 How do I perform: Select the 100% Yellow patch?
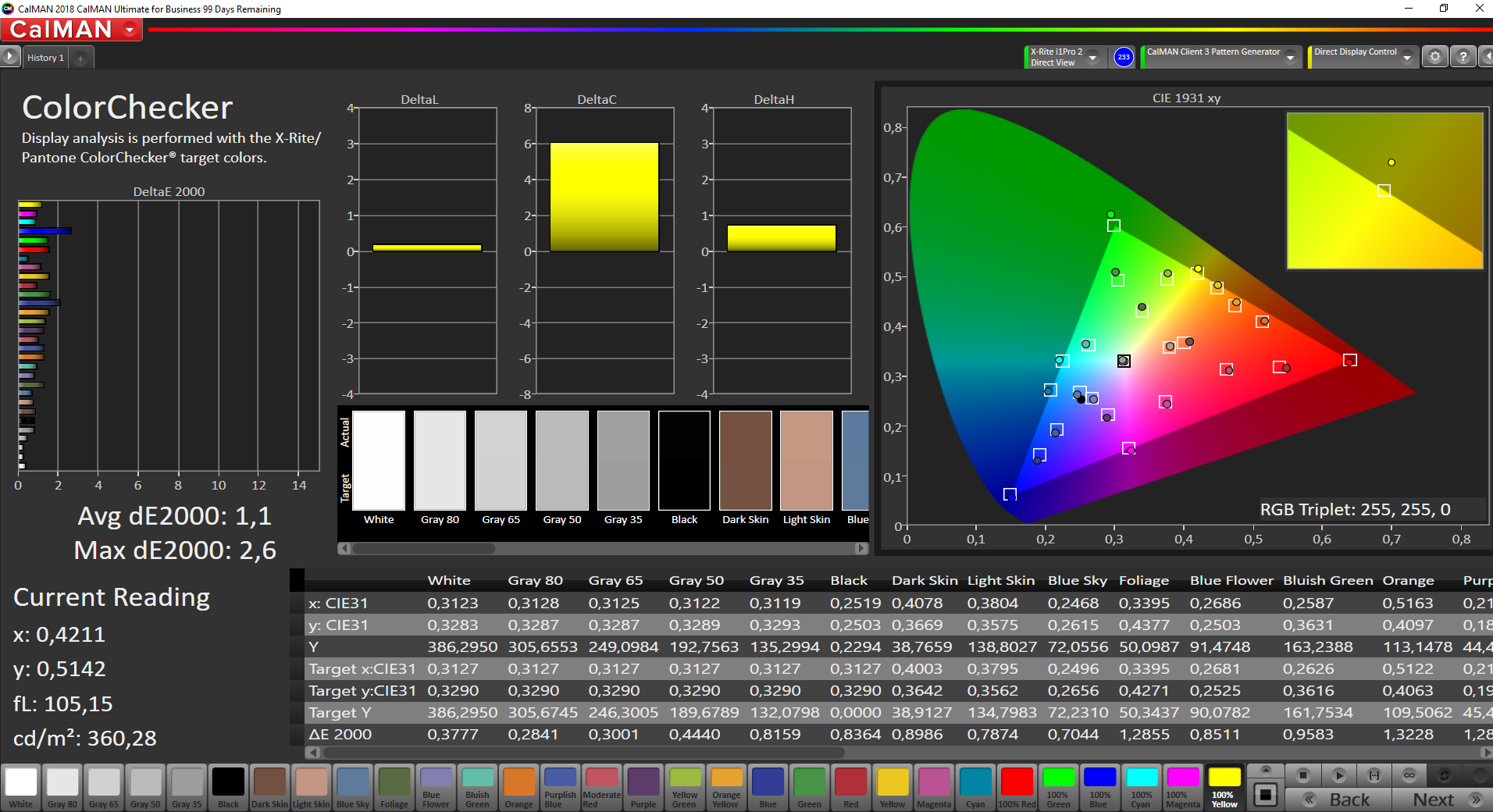[1224, 788]
